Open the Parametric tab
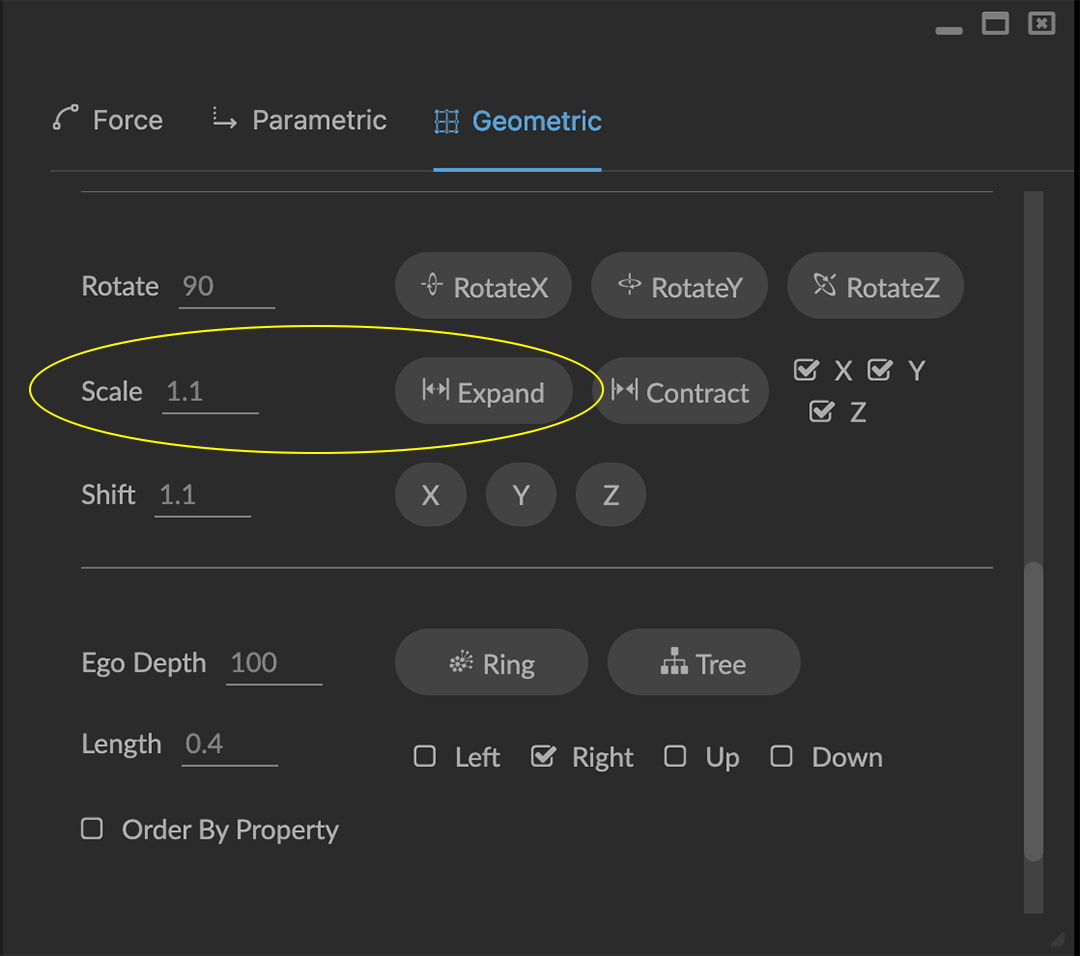 pyautogui.click(x=300, y=120)
